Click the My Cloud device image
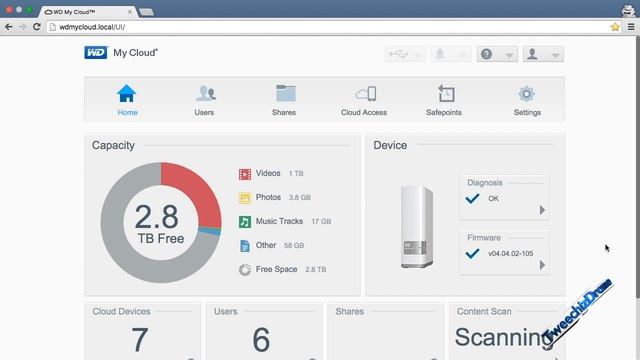The height and width of the screenshot is (360, 640). point(417,227)
